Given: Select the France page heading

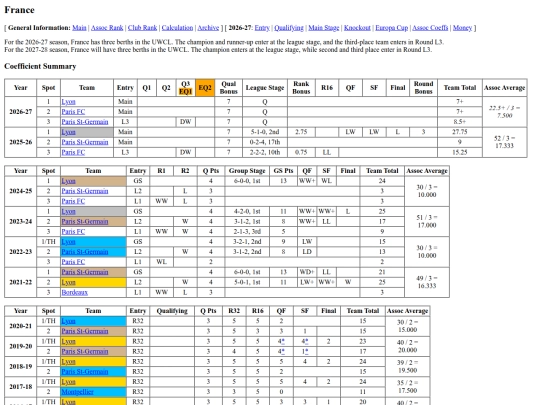Looking at the screenshot, I should [19, 10].
